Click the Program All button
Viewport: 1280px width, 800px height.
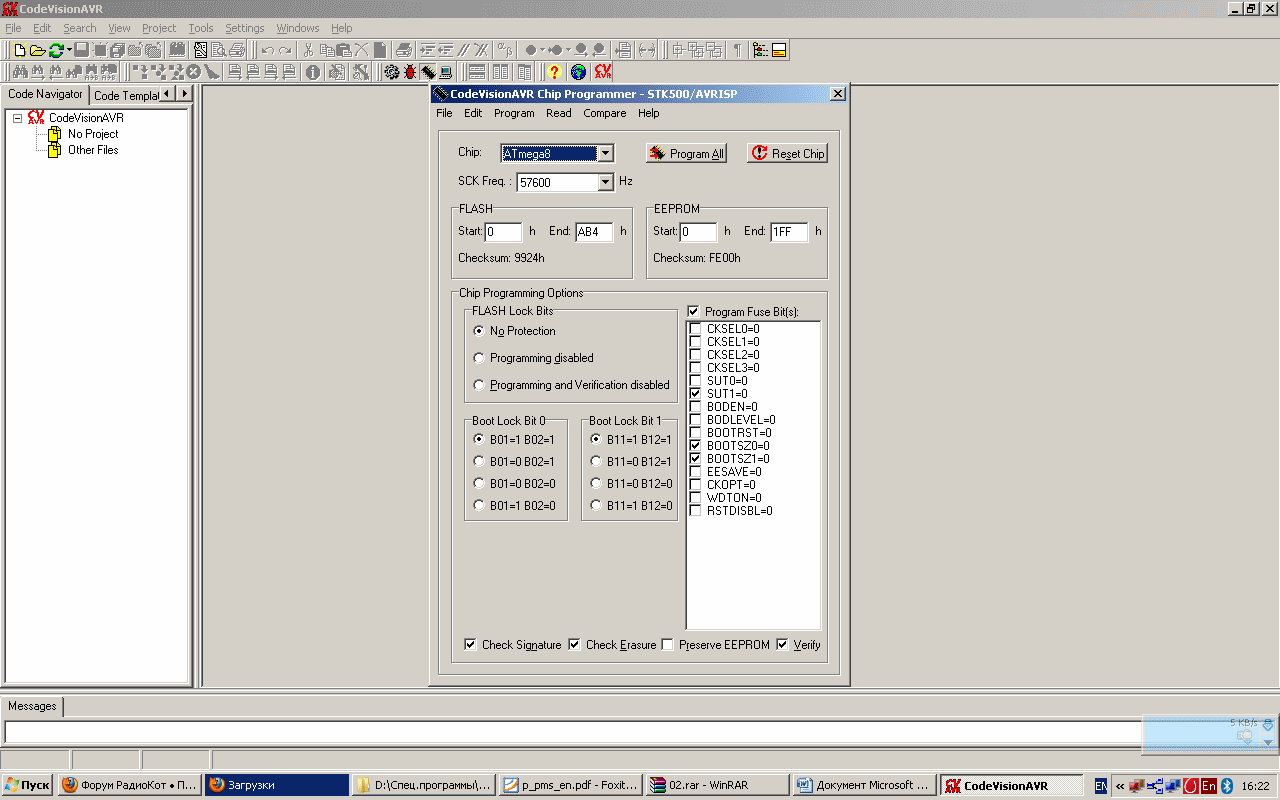[686, 154]
